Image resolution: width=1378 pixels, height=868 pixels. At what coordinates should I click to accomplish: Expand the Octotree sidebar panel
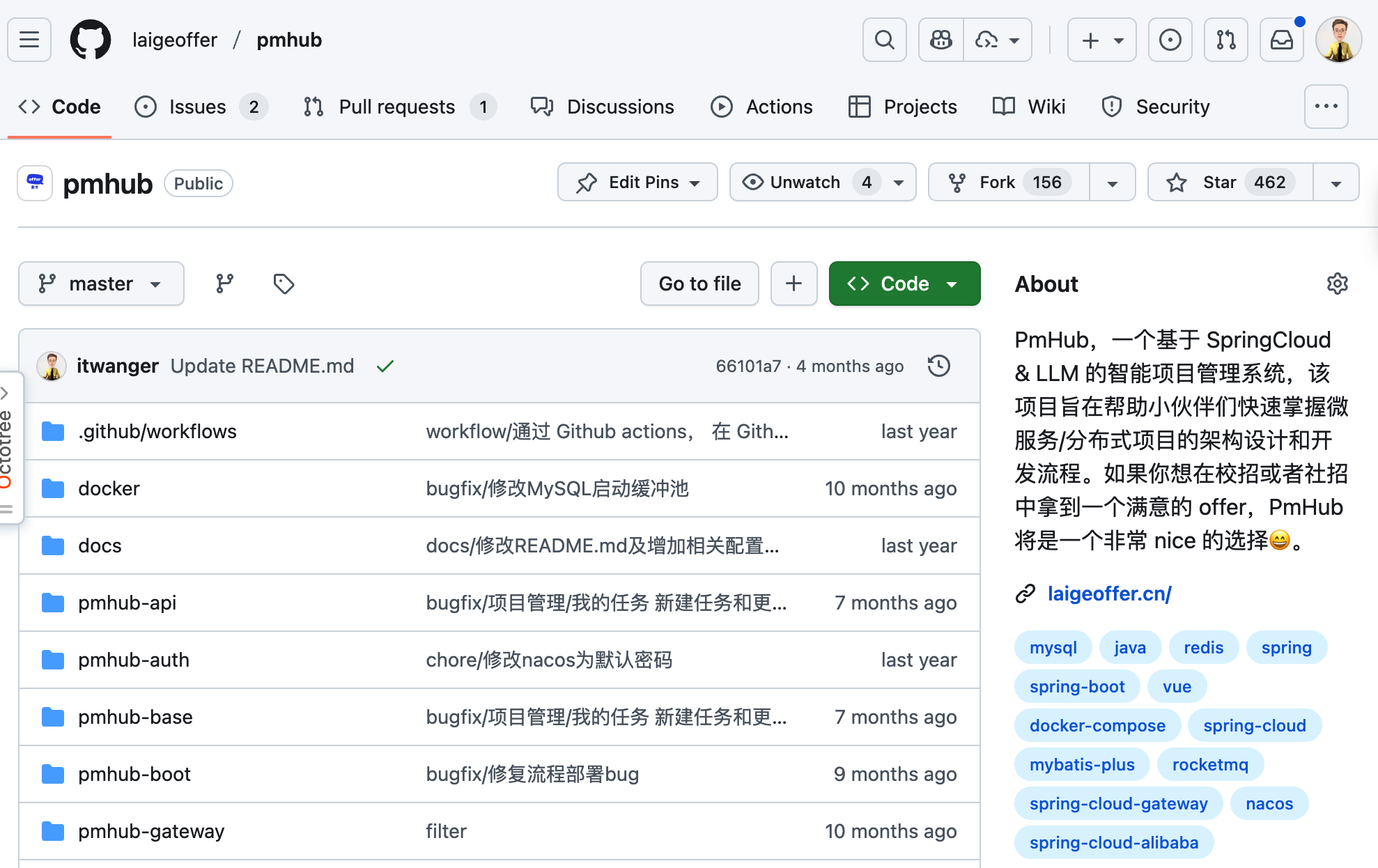(6, 393)
